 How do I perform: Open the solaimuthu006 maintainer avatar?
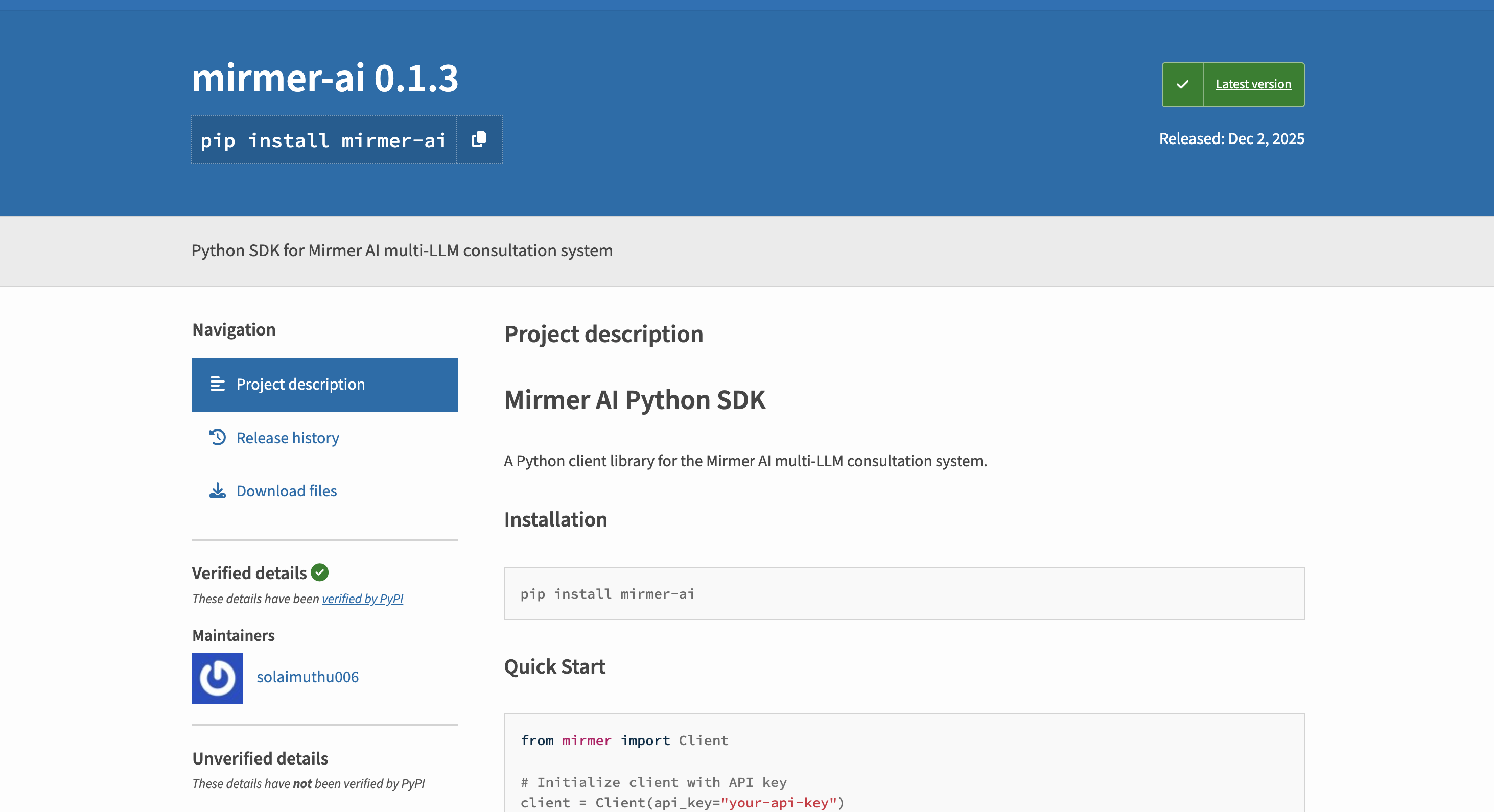click(x=218, y=678)
